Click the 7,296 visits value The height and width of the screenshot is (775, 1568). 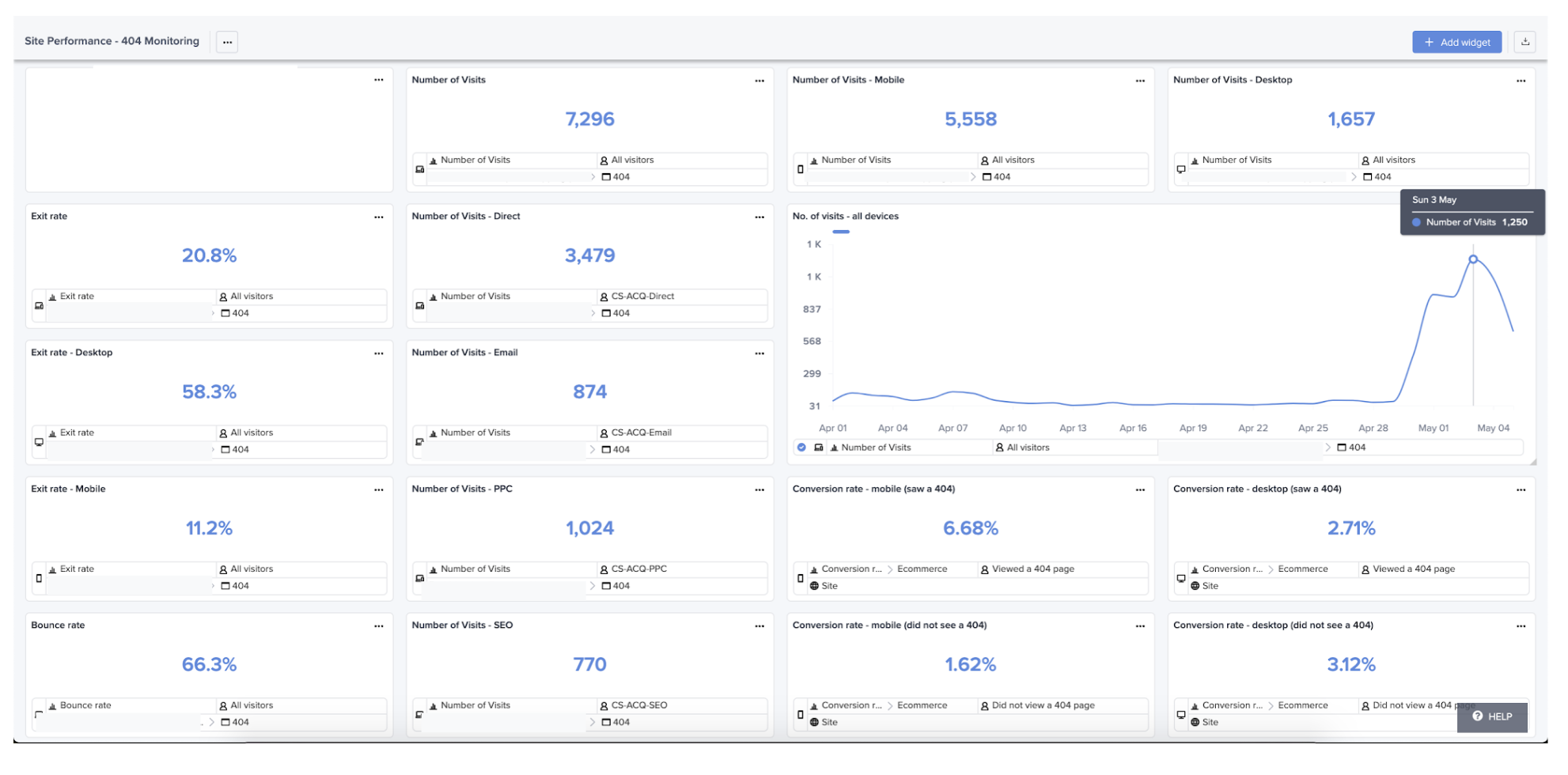tap(590, 119)
